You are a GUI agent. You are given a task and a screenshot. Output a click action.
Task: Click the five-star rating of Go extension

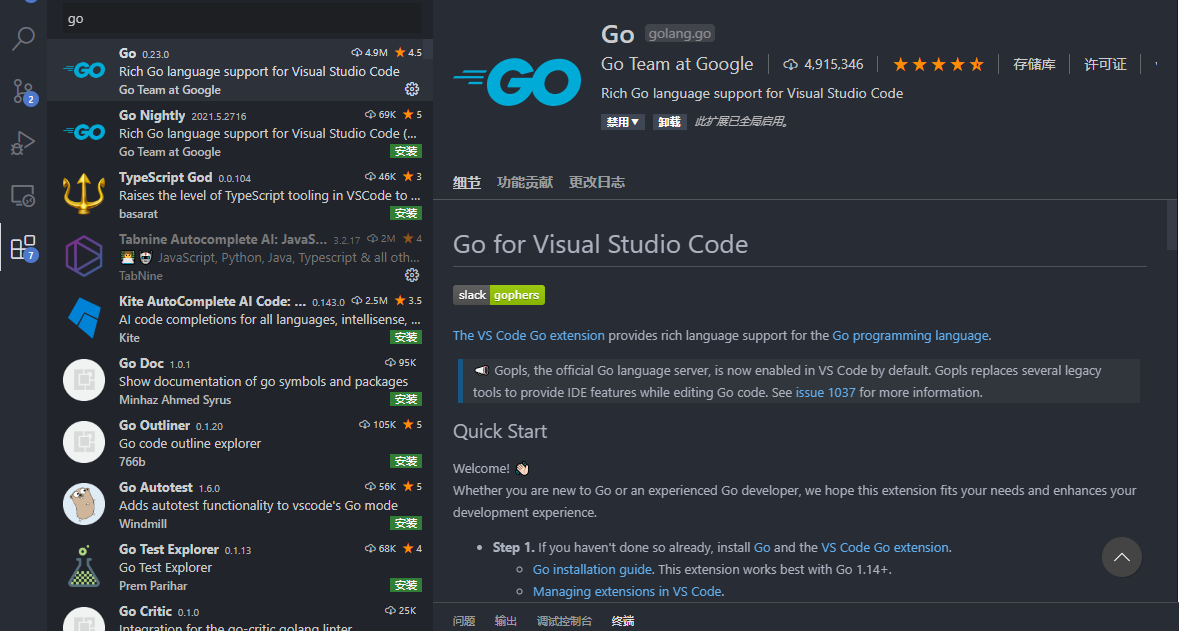click(x=938, y=64)
